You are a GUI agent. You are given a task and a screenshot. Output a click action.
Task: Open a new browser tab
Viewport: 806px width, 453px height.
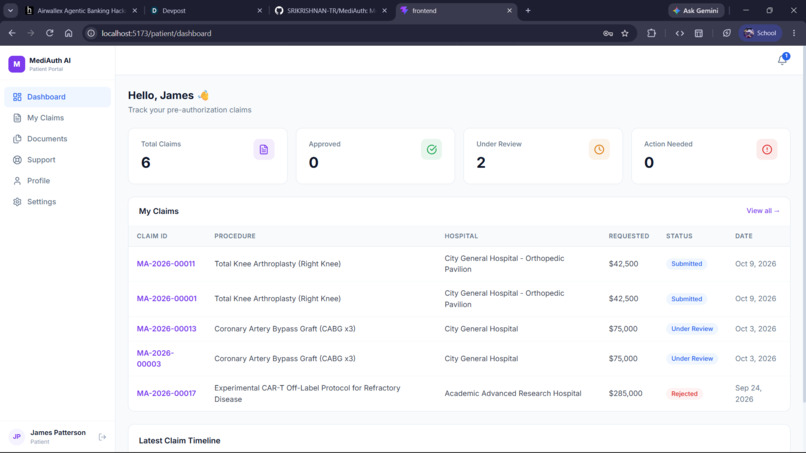click(527, 10)
